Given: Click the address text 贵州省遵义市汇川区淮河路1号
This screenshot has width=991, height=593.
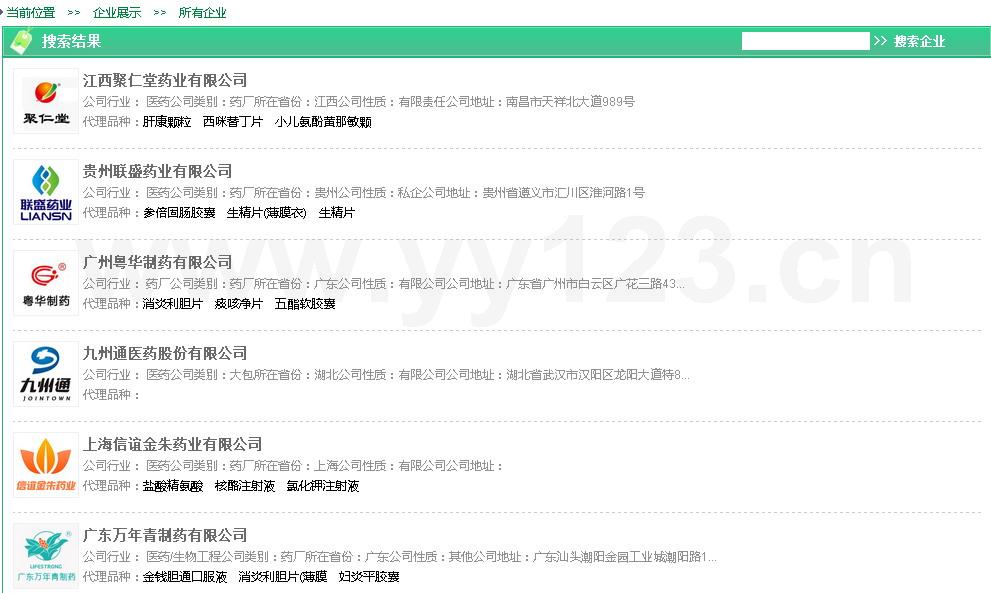Looking at the screenshot, I should [x=564, y=193].
